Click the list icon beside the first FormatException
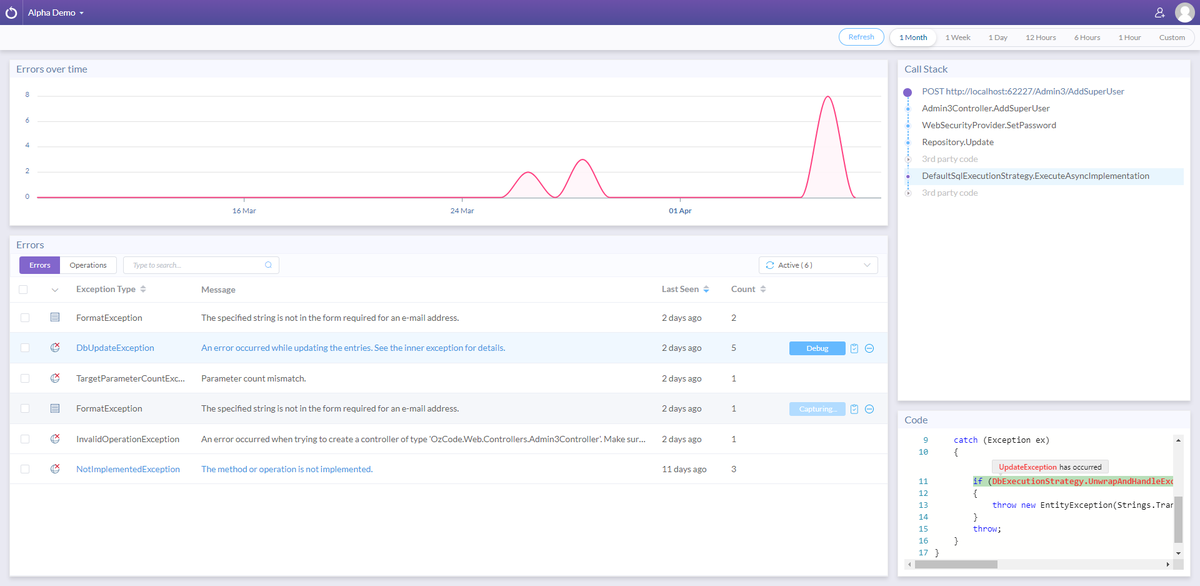Screen dimensions: 1200x586 [56, 318]
